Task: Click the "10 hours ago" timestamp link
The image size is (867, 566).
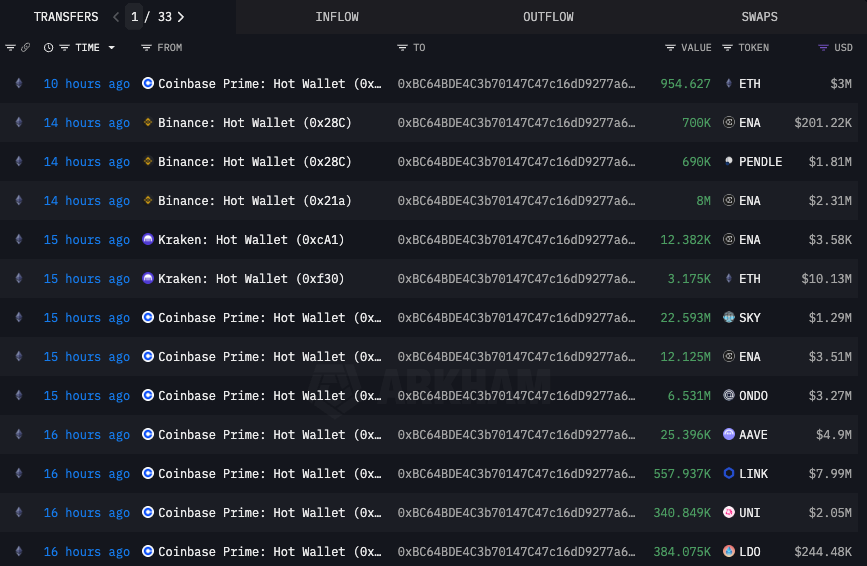Action: pyautogui.click(x=86, y=84)
